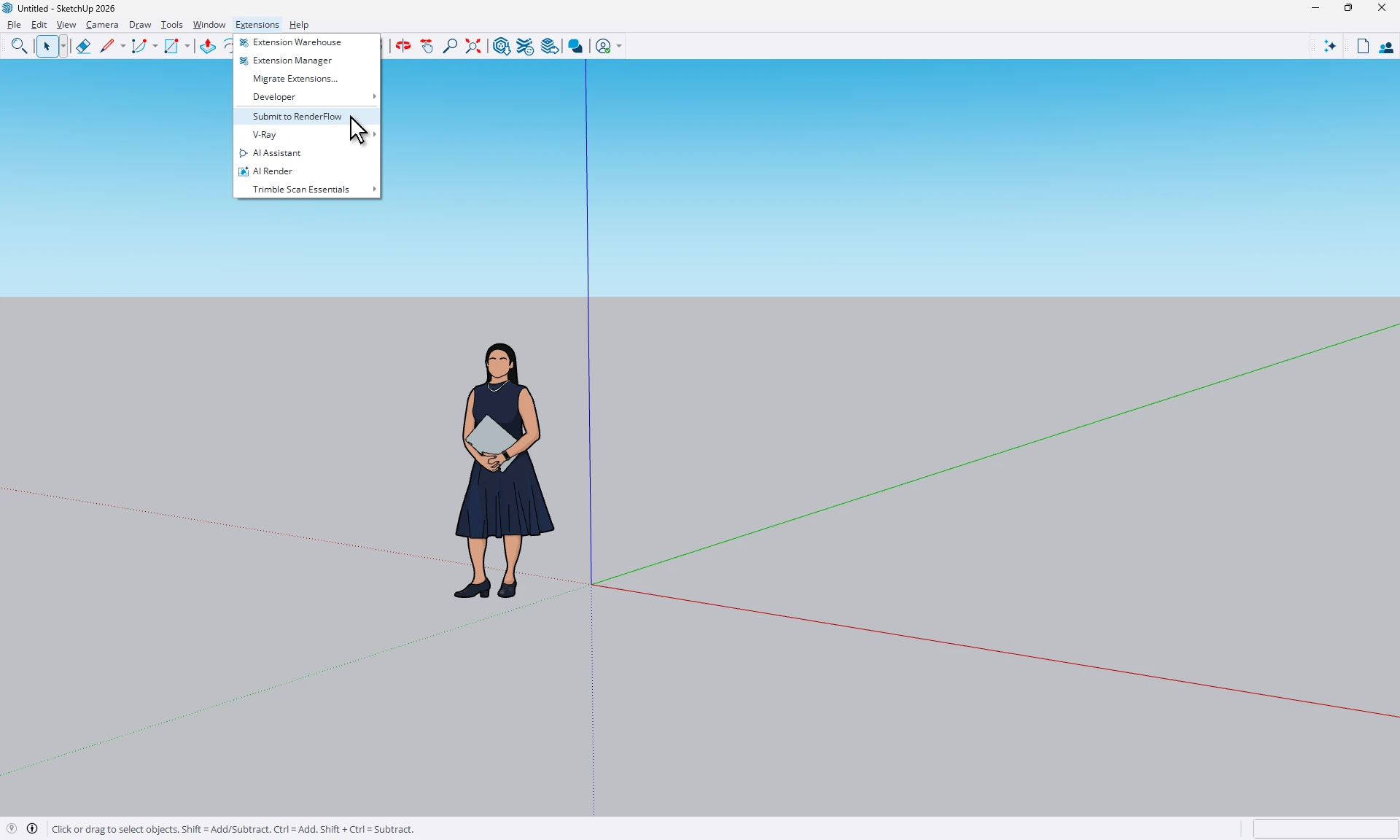Select the Pan hand tool

point(427,47)
